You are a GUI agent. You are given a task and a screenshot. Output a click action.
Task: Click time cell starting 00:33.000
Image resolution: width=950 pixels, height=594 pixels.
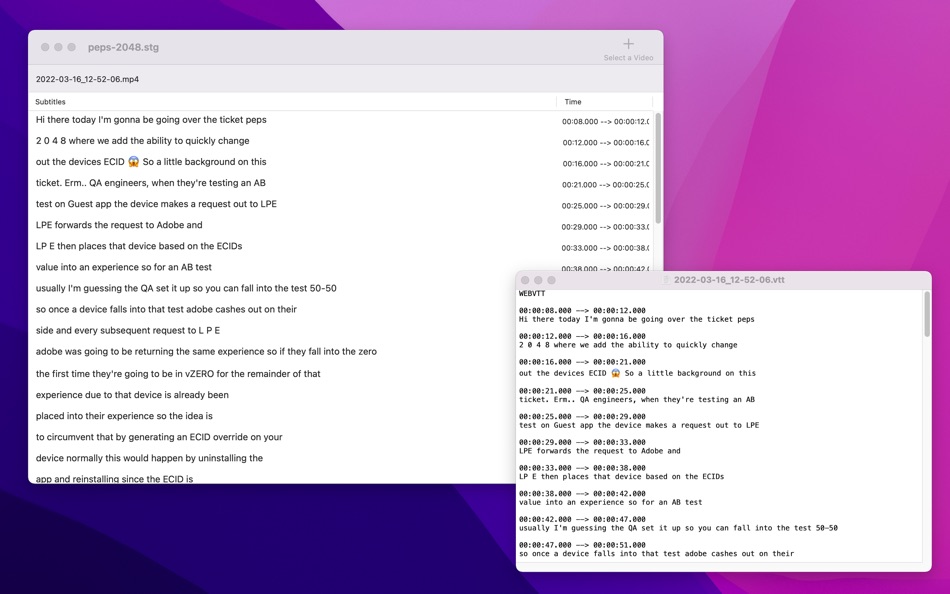tap(605, 249)
